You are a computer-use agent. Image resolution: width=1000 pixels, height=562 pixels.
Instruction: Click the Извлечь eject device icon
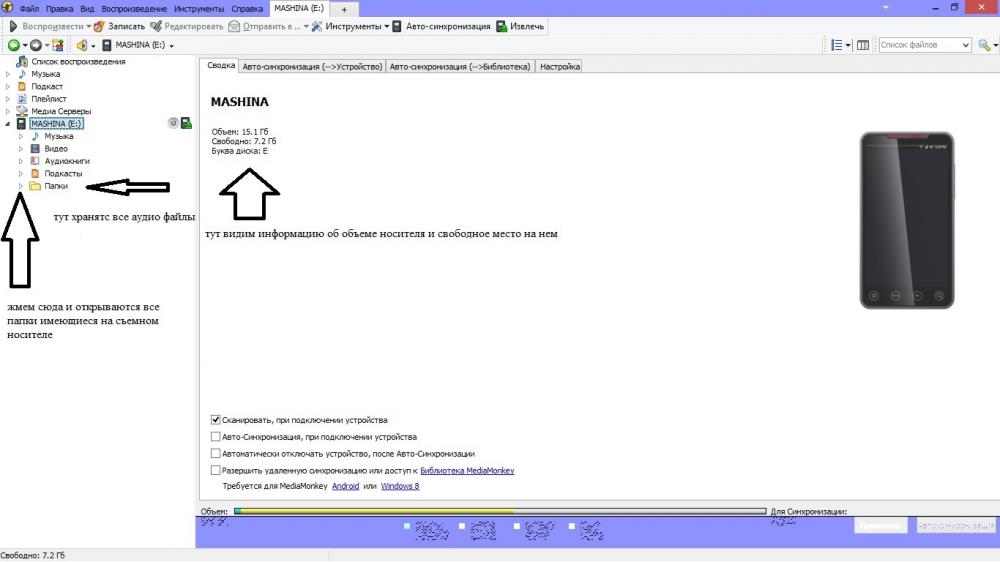[x=502, y=26]
